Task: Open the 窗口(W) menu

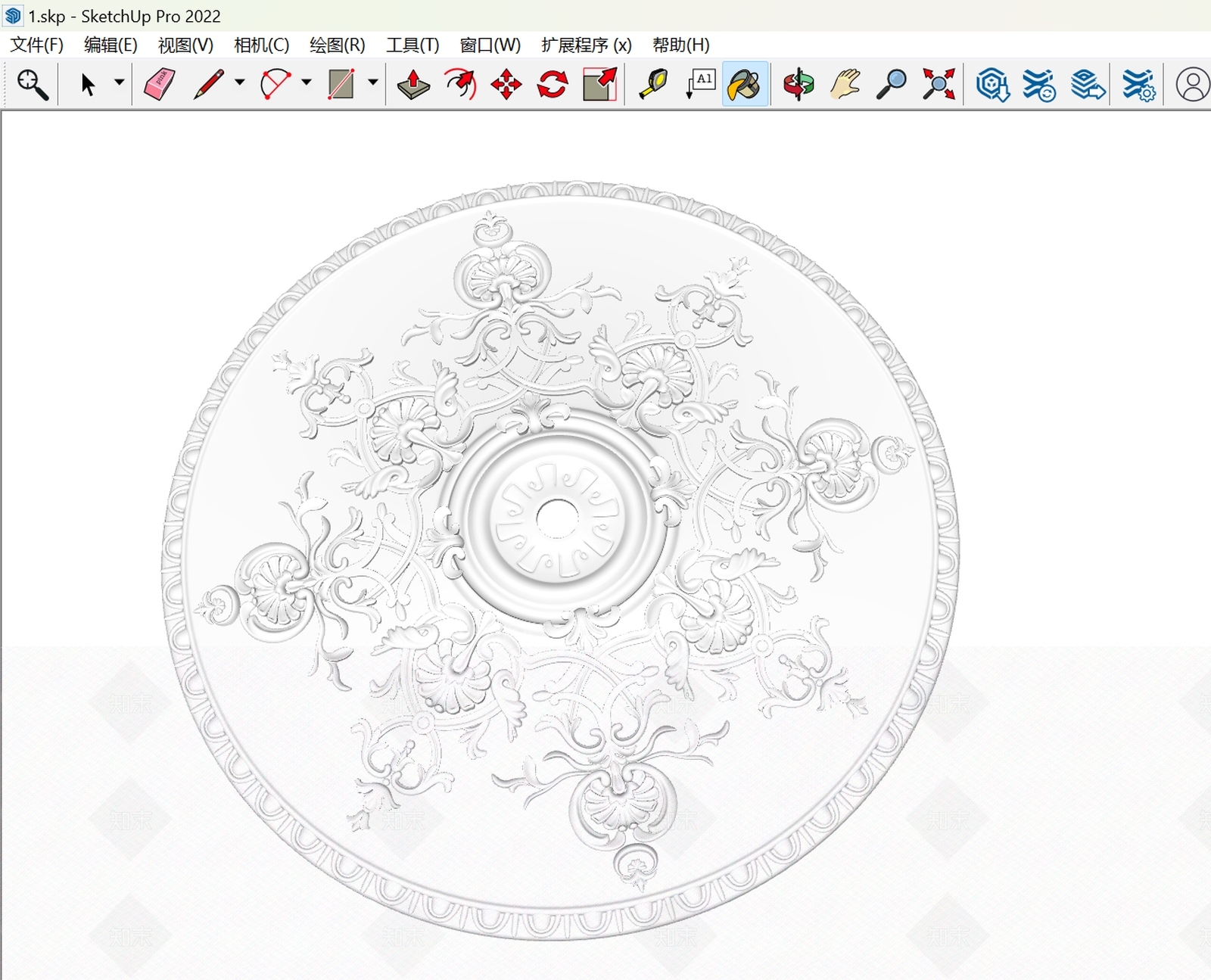Action: 490,45
